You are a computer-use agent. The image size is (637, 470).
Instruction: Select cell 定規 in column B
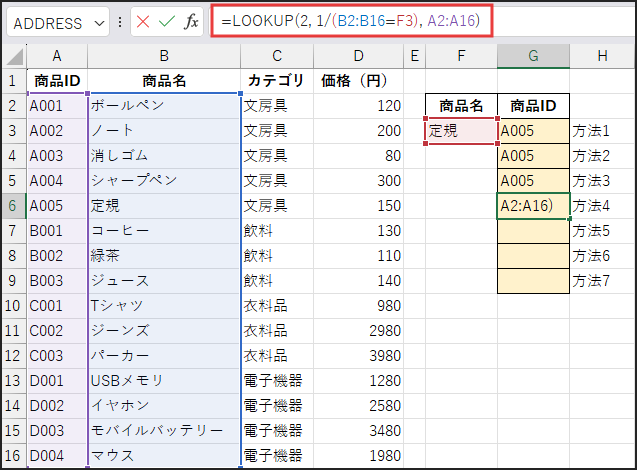pos(164,206)
